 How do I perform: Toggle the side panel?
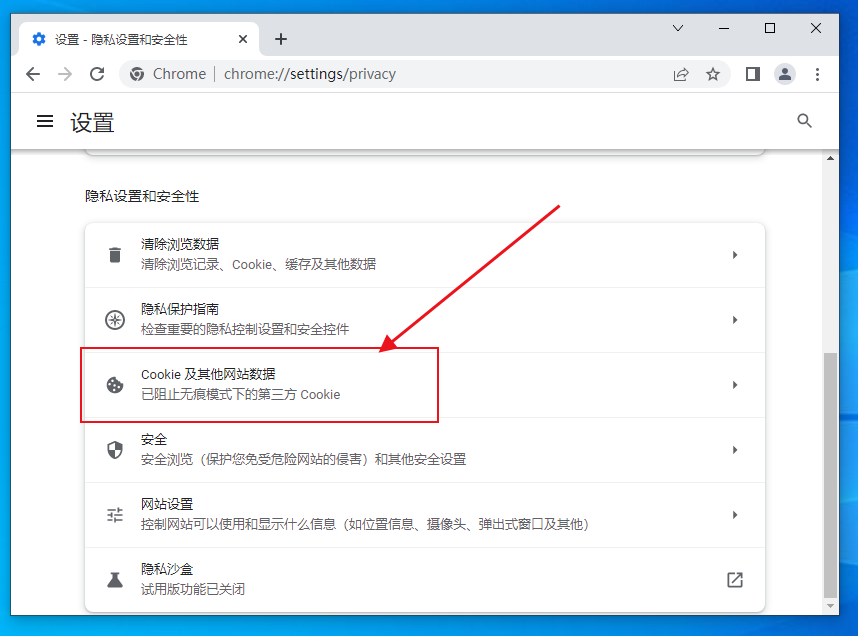point(753,74)
